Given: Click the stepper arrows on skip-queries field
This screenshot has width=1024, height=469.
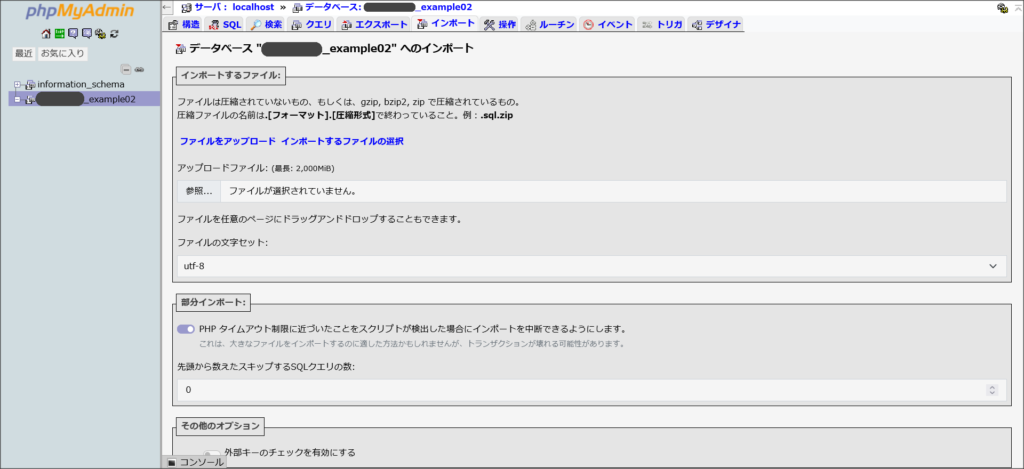Looking at the screenshot, I should (x=993, y=390).
